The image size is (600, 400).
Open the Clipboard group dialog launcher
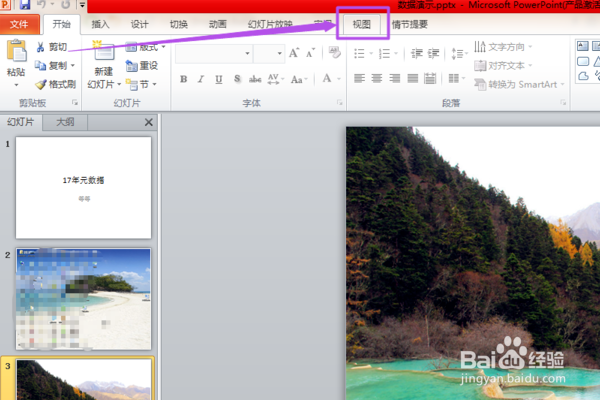pyautogui.click(x=75, y=103)
